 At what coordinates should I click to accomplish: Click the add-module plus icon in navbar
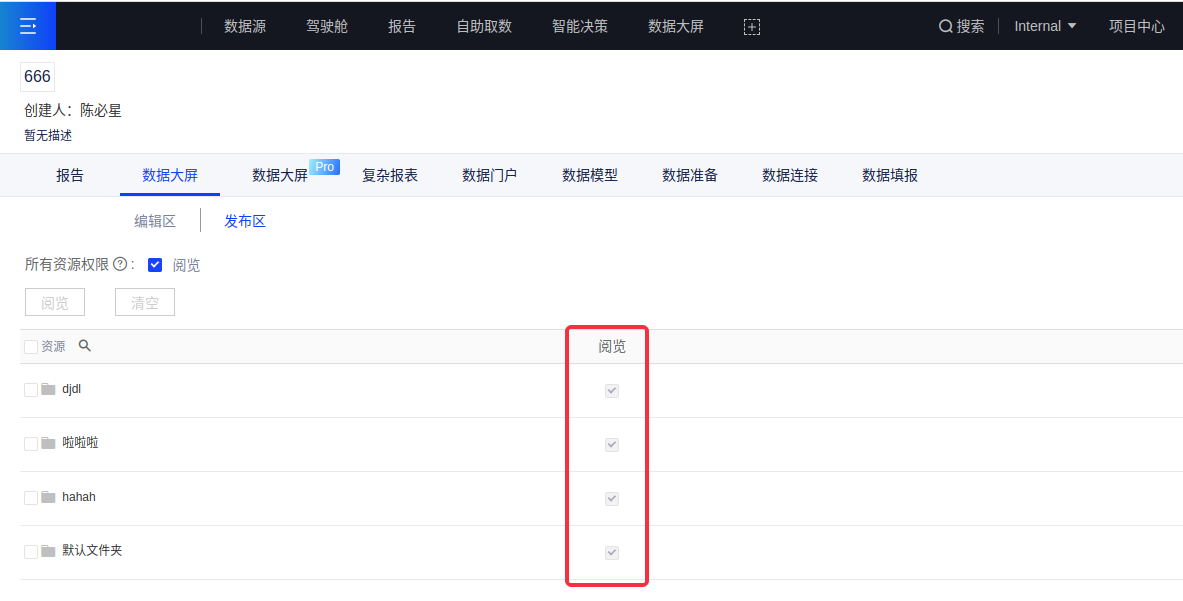752,27
